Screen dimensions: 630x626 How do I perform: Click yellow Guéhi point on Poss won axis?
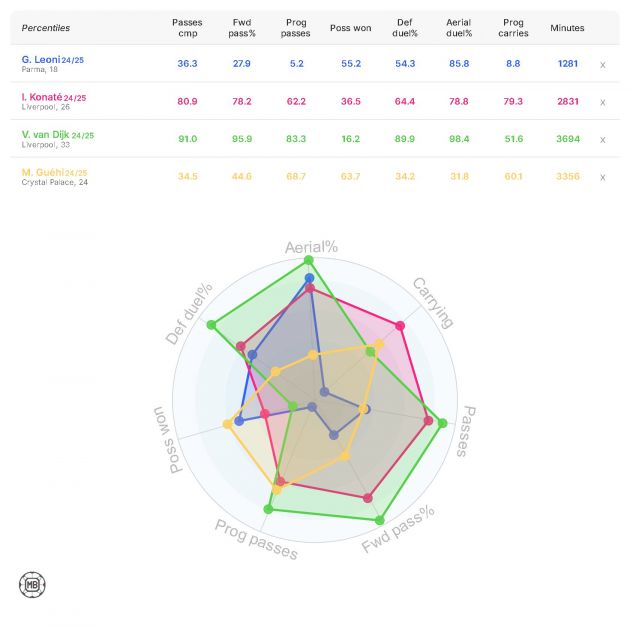(x=228, y=424)
